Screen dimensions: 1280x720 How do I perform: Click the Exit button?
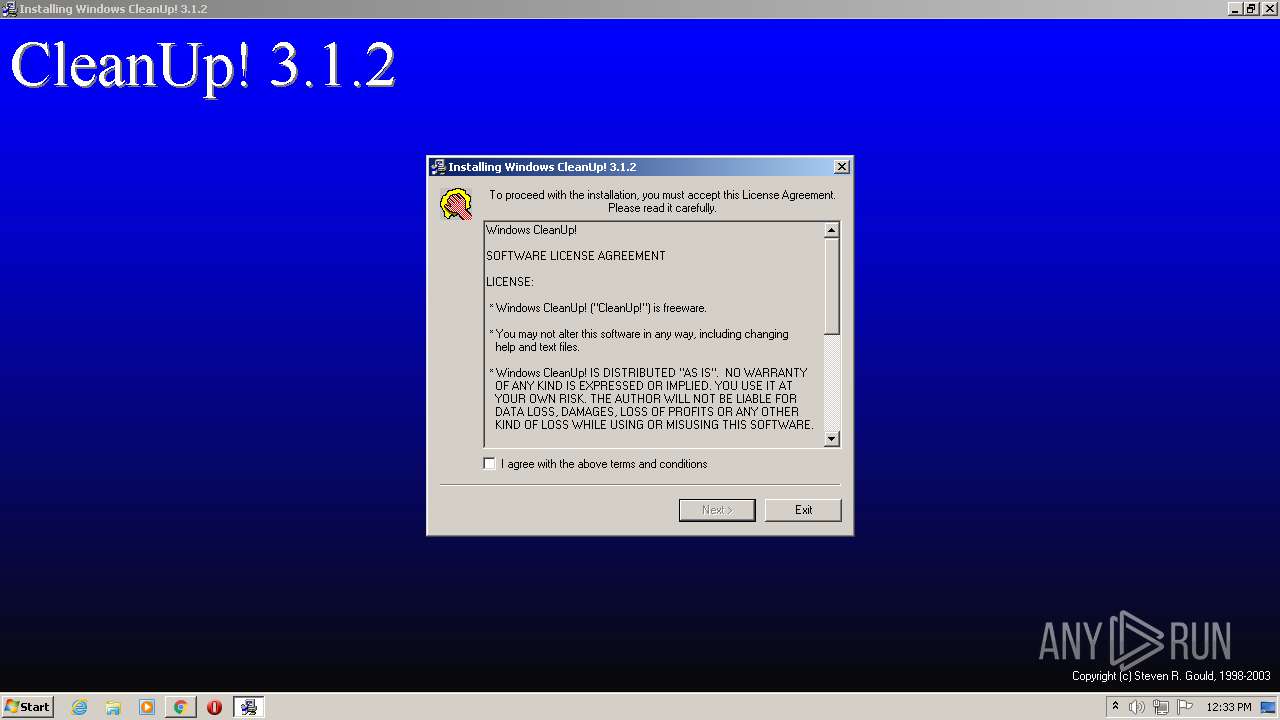pos(803,510)
